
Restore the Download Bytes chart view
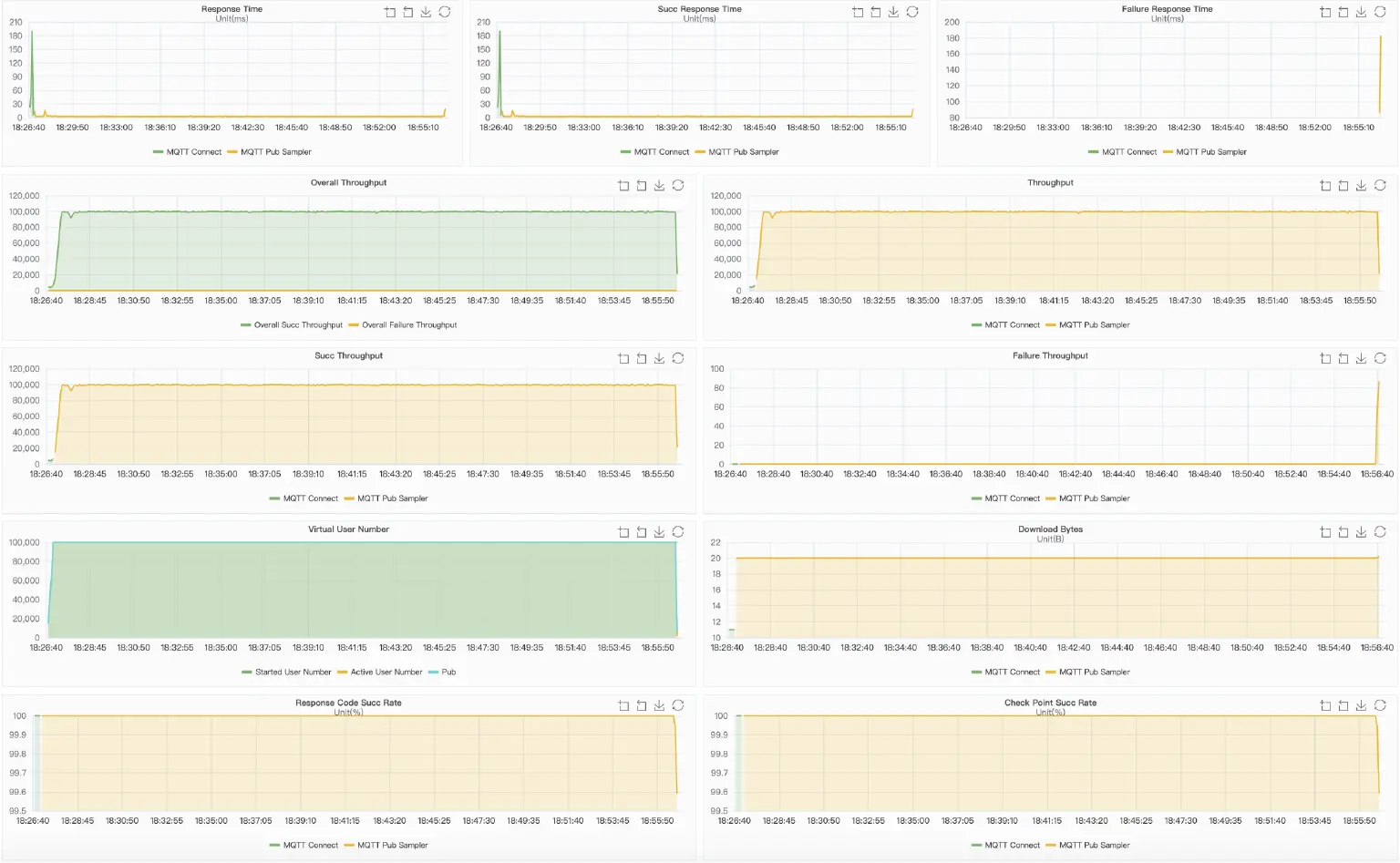[x=1343, y=531]
